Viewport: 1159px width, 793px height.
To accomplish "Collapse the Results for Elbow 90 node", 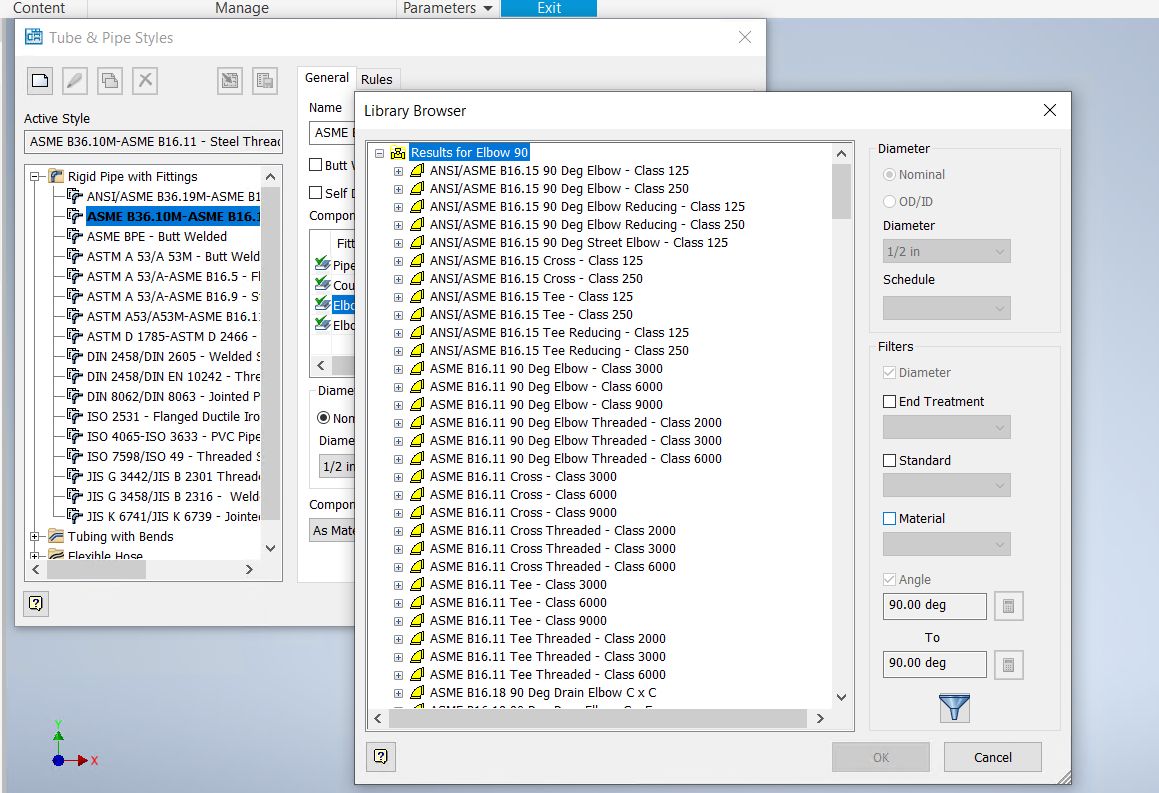I will tap(379, 153).
